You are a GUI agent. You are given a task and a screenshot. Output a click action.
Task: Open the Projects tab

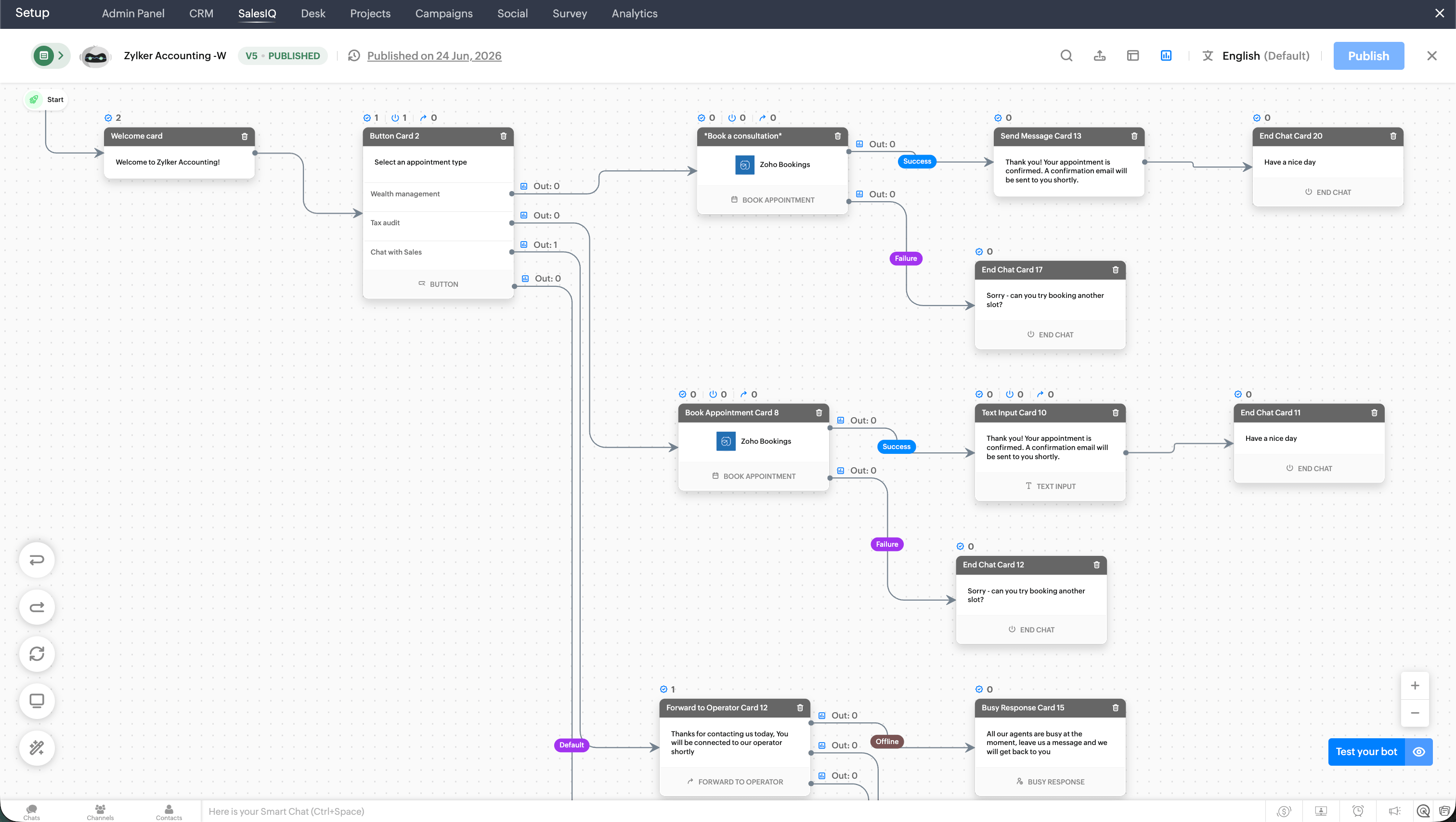pos(370,13)
